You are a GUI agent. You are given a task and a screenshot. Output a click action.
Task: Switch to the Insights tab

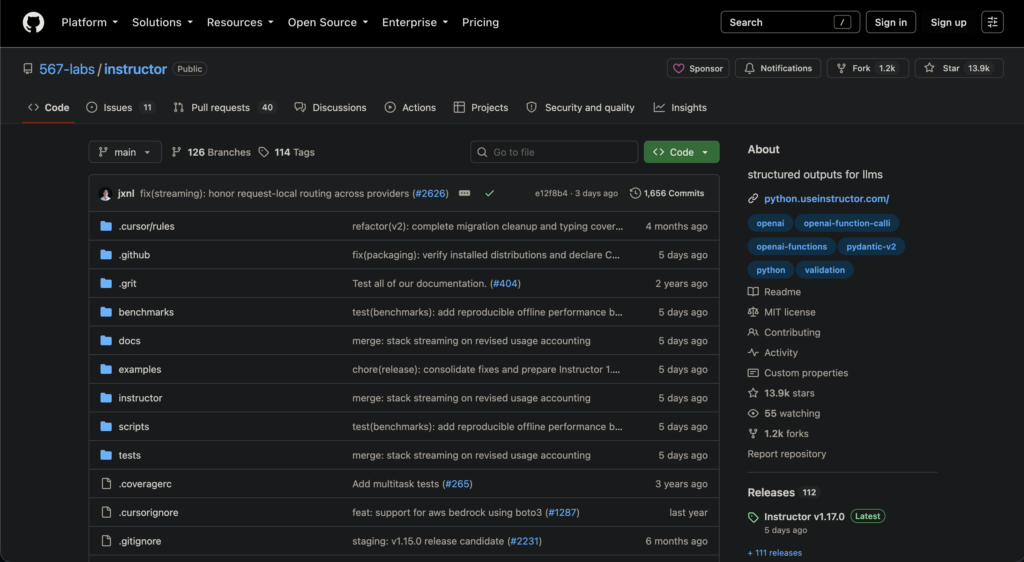(x=680, y=108)
